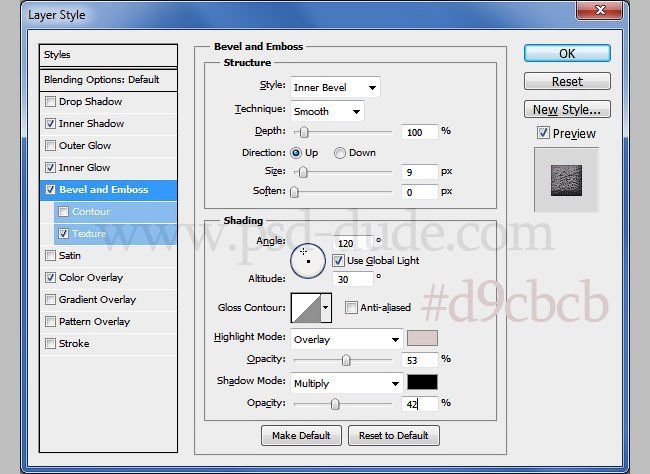
Task: Enable the Outer Glow checkbox
Action: [x=50, y=146]
